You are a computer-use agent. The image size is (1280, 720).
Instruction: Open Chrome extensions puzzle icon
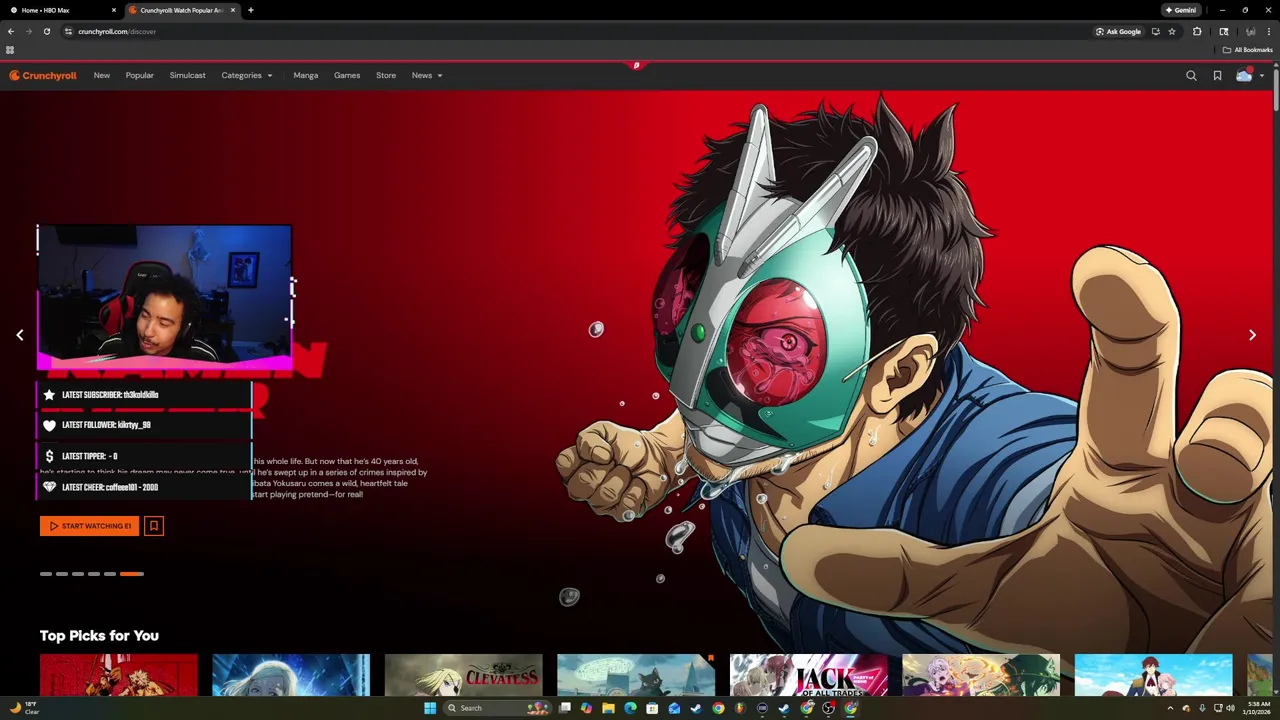tap(1197, 31)
